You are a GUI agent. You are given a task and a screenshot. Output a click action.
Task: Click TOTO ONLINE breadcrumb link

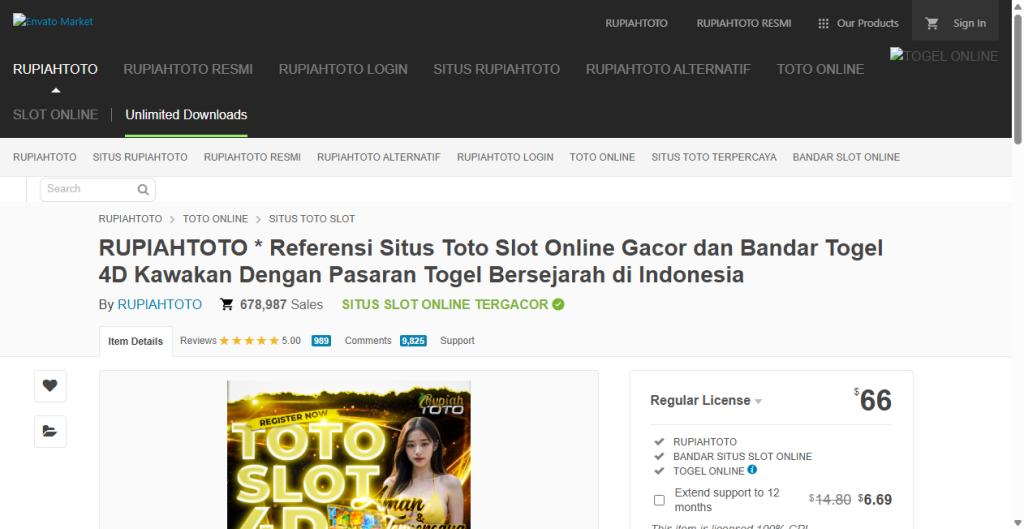click(x=215, y=218)
